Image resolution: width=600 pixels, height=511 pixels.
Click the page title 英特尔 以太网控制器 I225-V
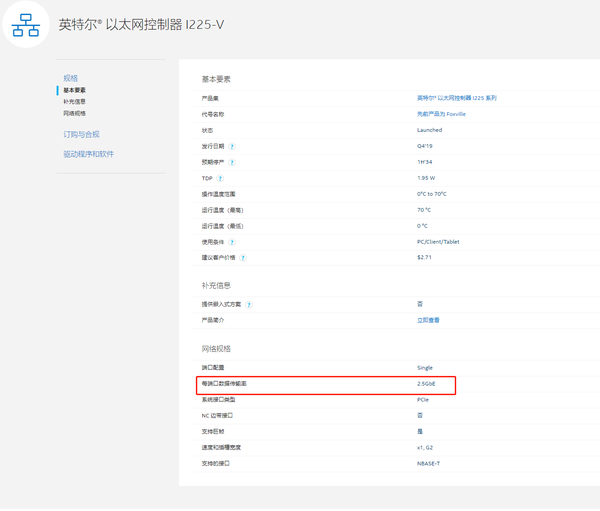[x=141, y=25]
